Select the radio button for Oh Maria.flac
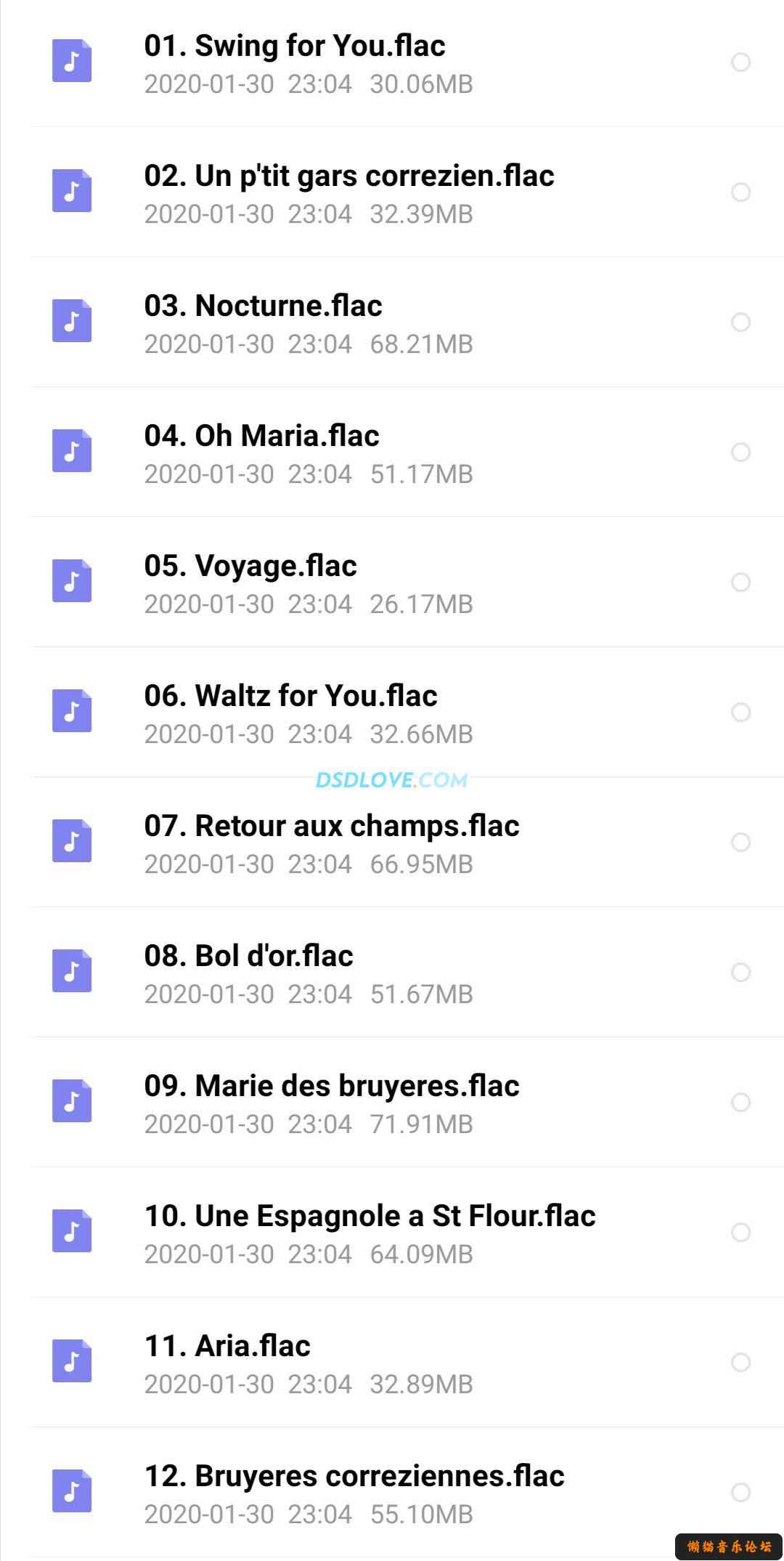This screenshot has width=784, height=1561. (740, 452)
